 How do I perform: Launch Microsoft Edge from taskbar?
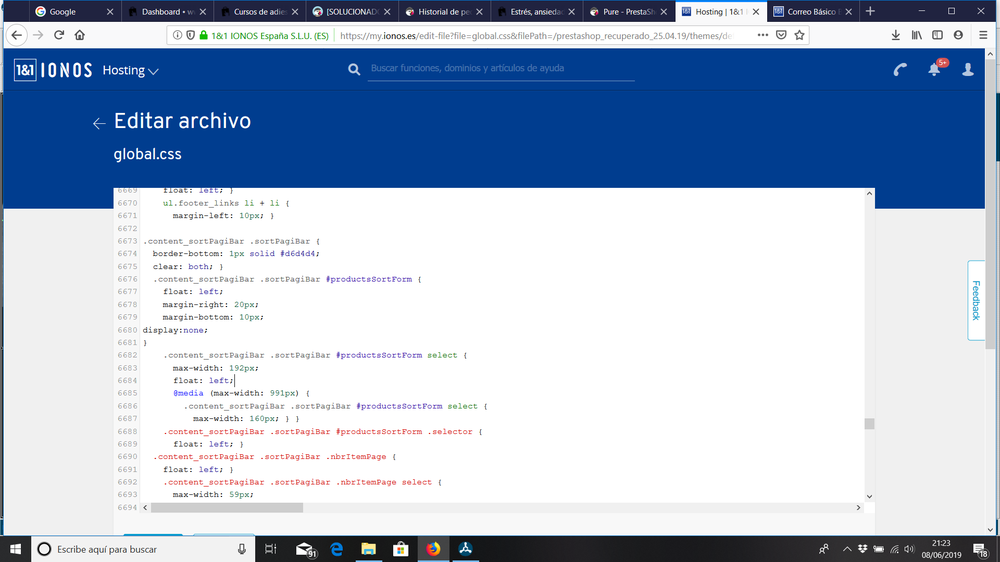point(337,549)
